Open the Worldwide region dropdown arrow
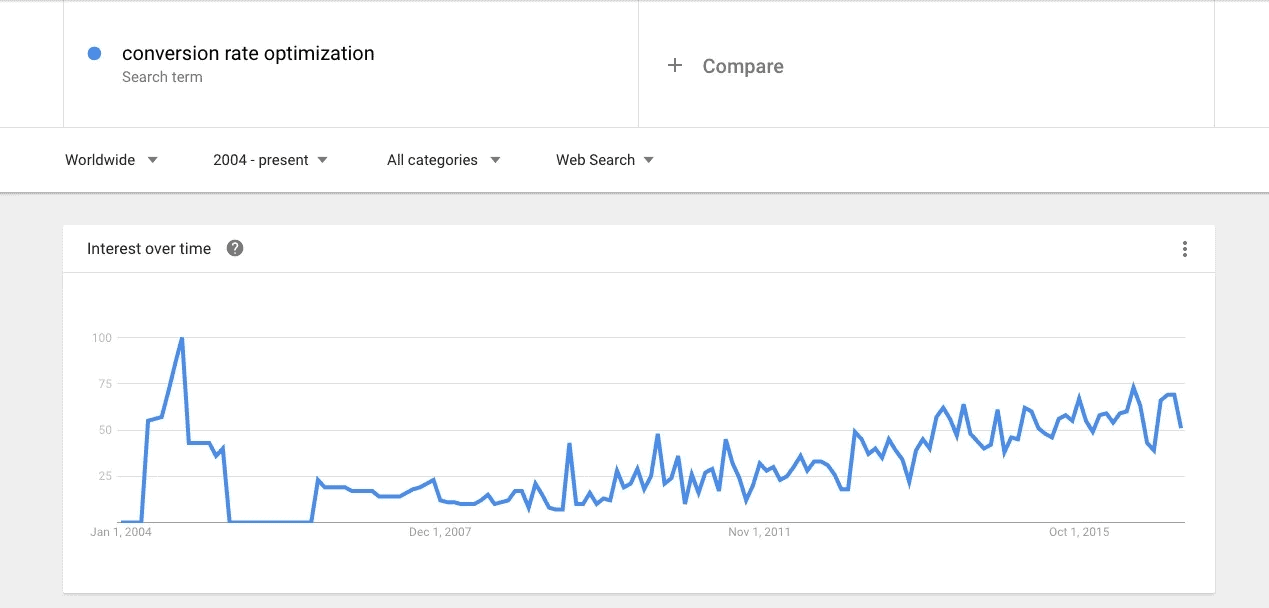The height and width of the screenshot is (608, 1269). [x=152, y=160]
